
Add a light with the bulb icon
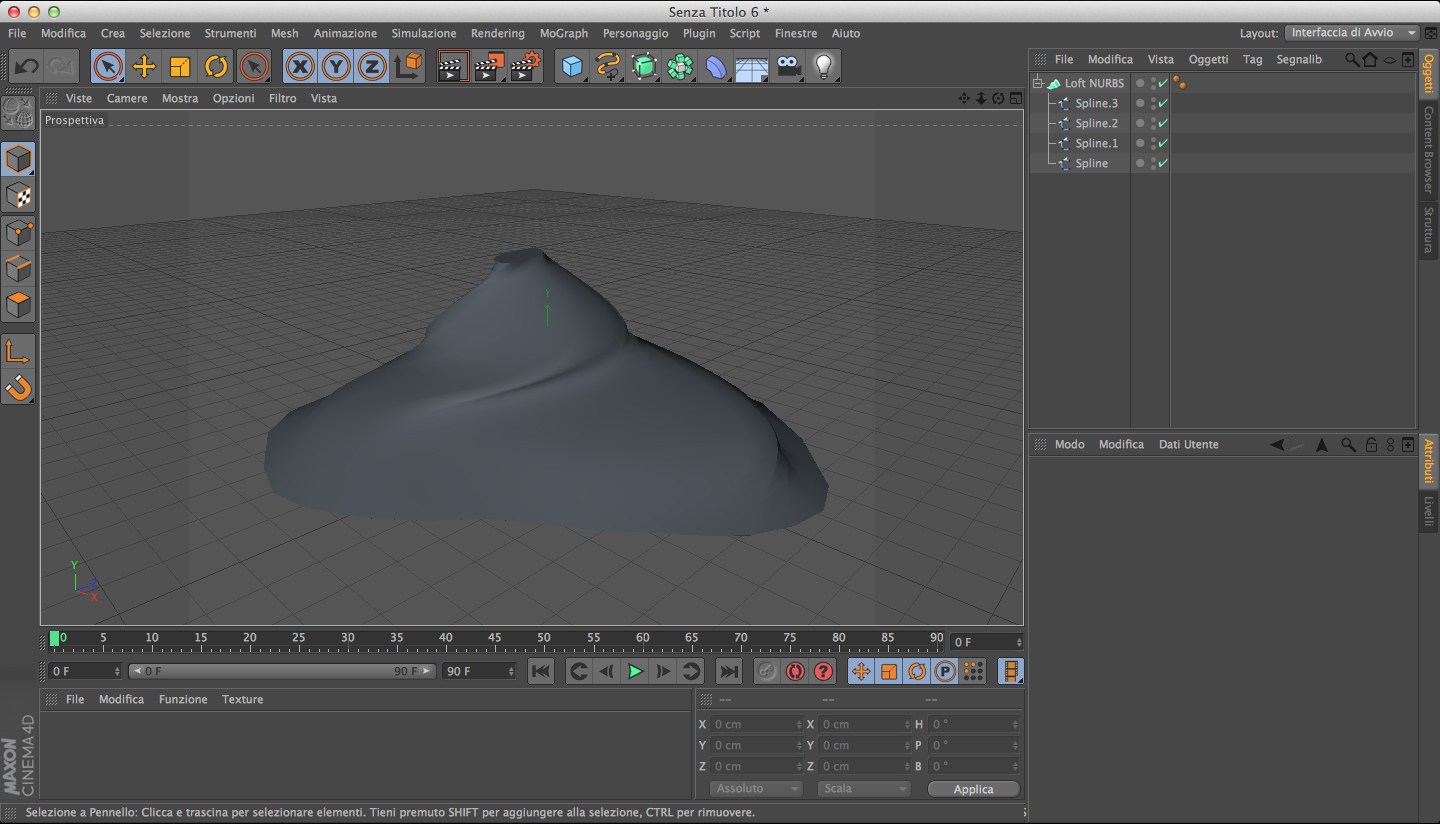pos(823,67)
